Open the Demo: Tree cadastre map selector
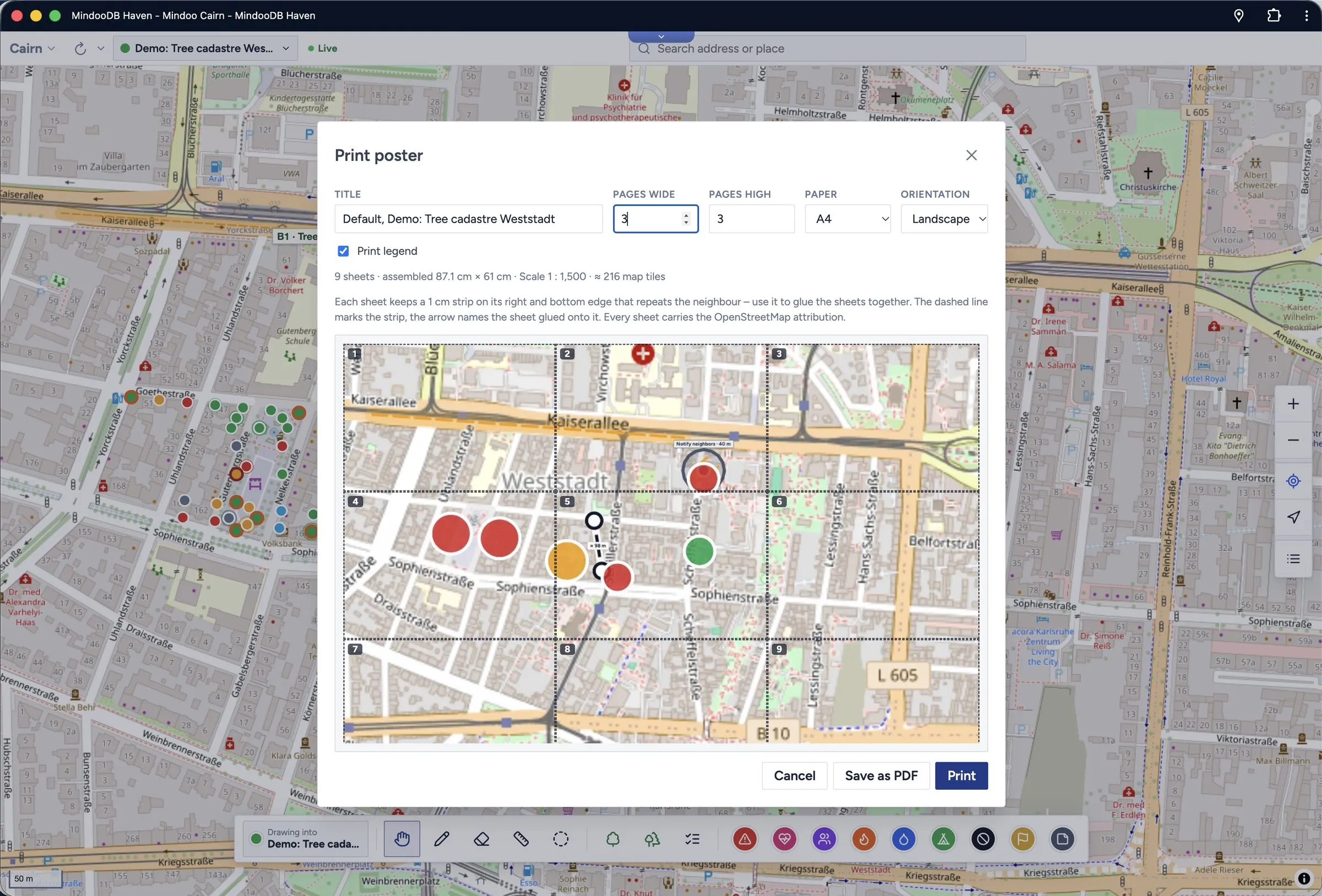The width and height of the screenshot is (1322, 896). click(x=205, y=48)
